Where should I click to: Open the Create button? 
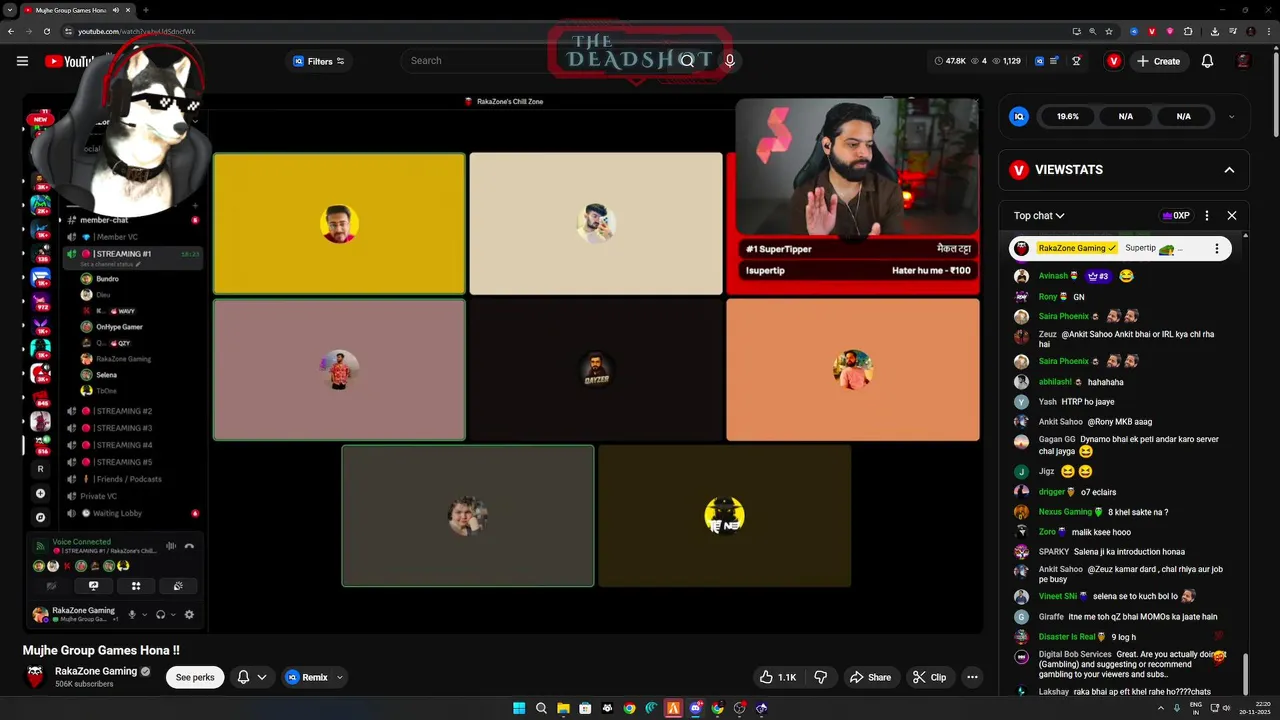(1158, 61)
